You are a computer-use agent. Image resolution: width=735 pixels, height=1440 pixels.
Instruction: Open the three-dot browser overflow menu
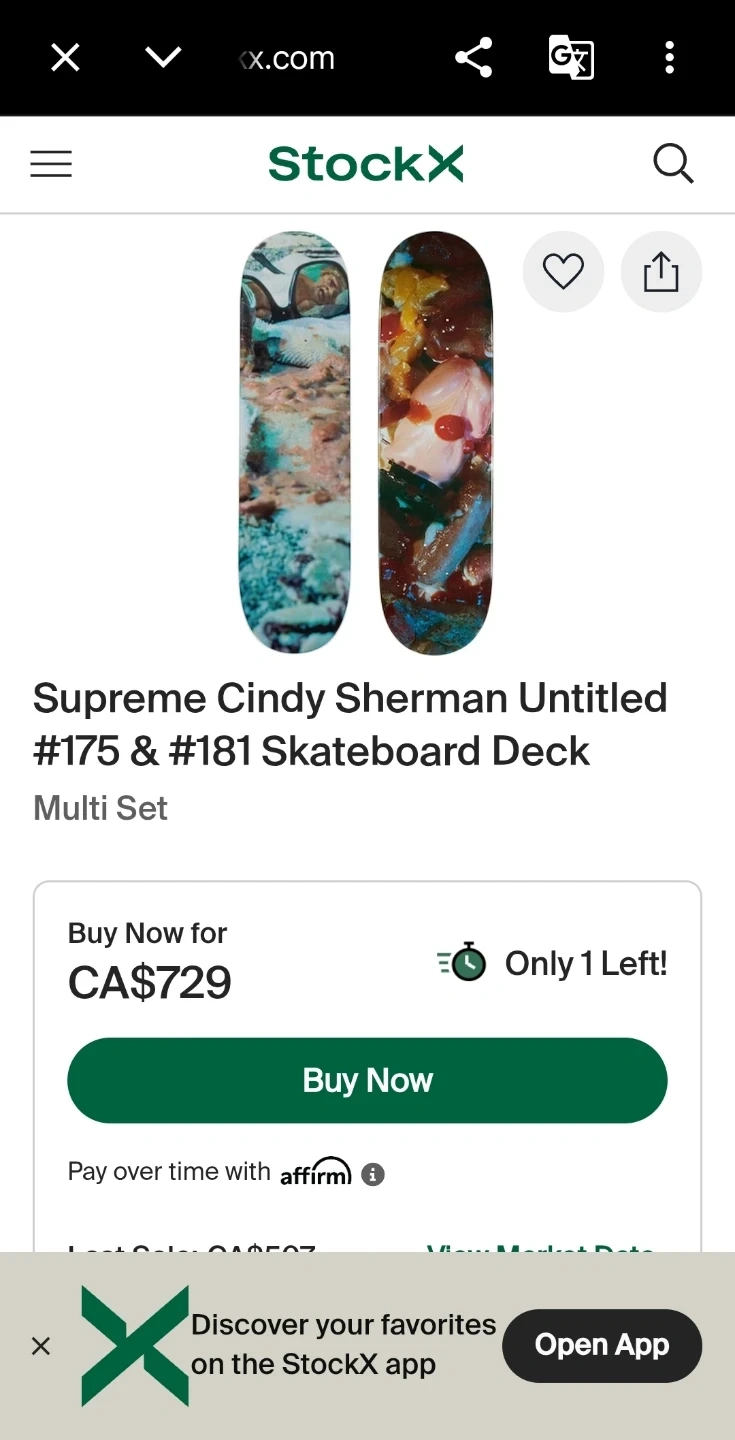click(x=669, y=58)
